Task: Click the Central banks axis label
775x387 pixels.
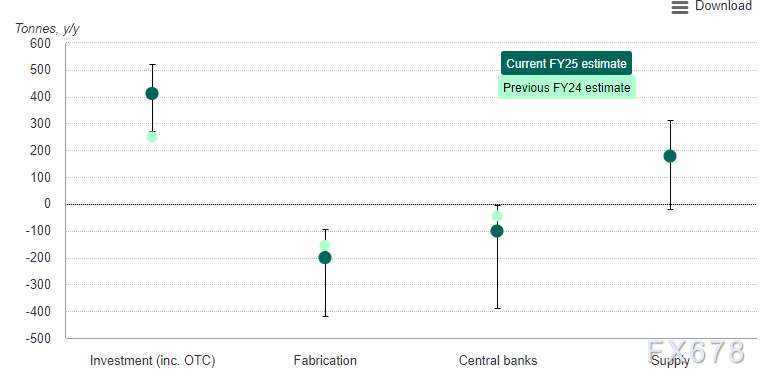Action: [x=498, y=360]
